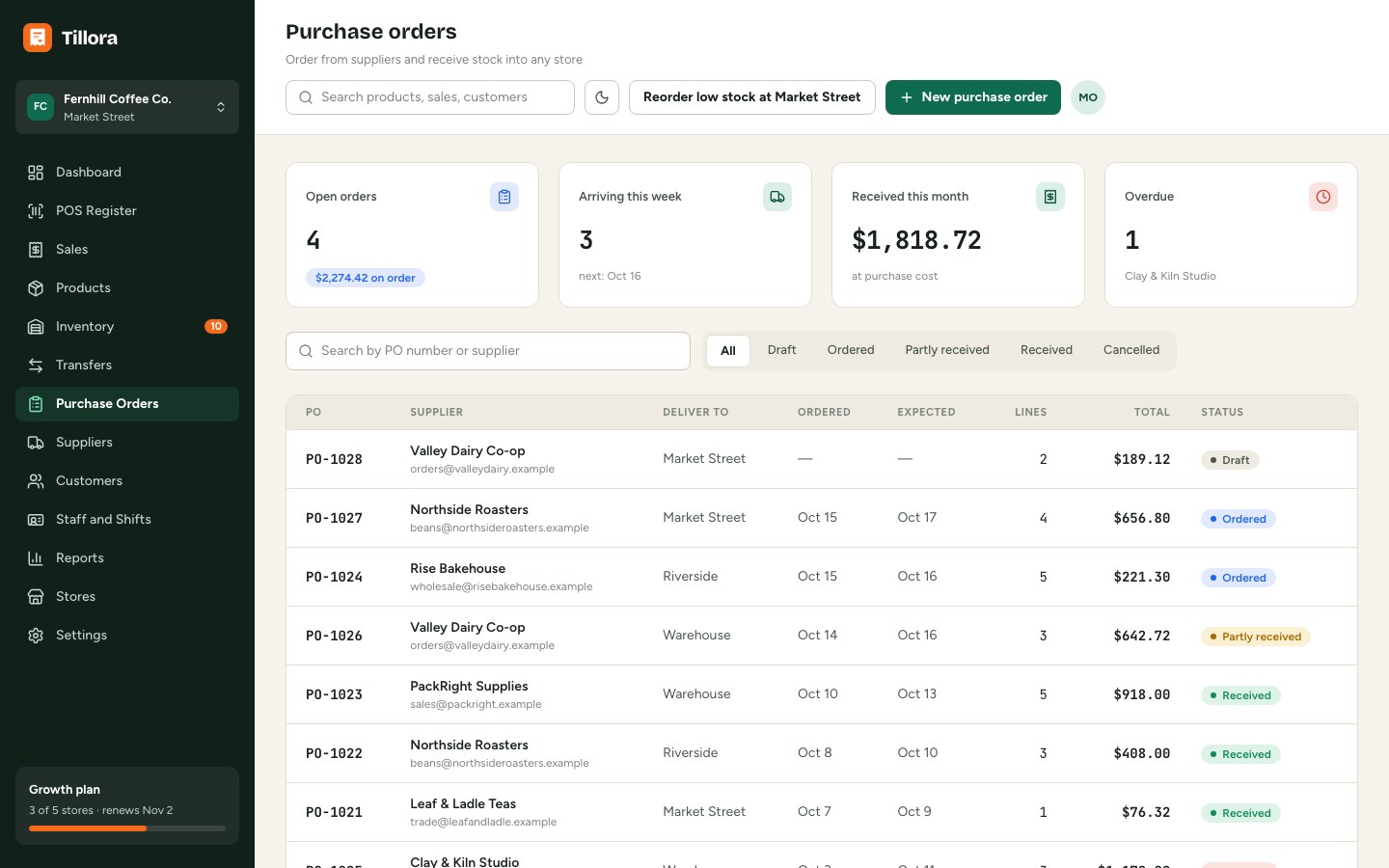
Task: Filter by Received status tab
Action: coord(1047,350)
